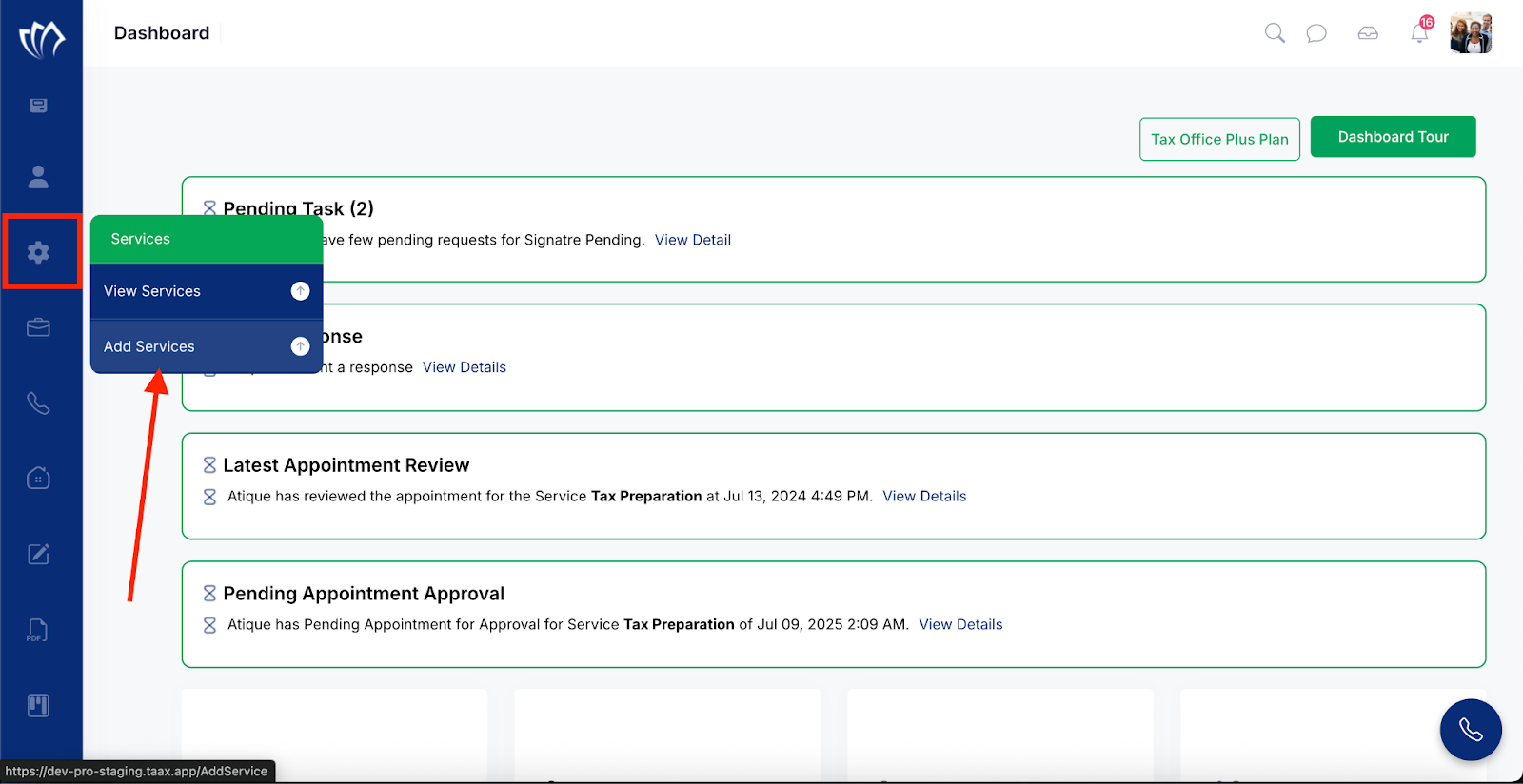The image size is (1523, 784).
Task: Click hourglass icon beside Latest Appointment Review heading
Action: tap(209, 465)
